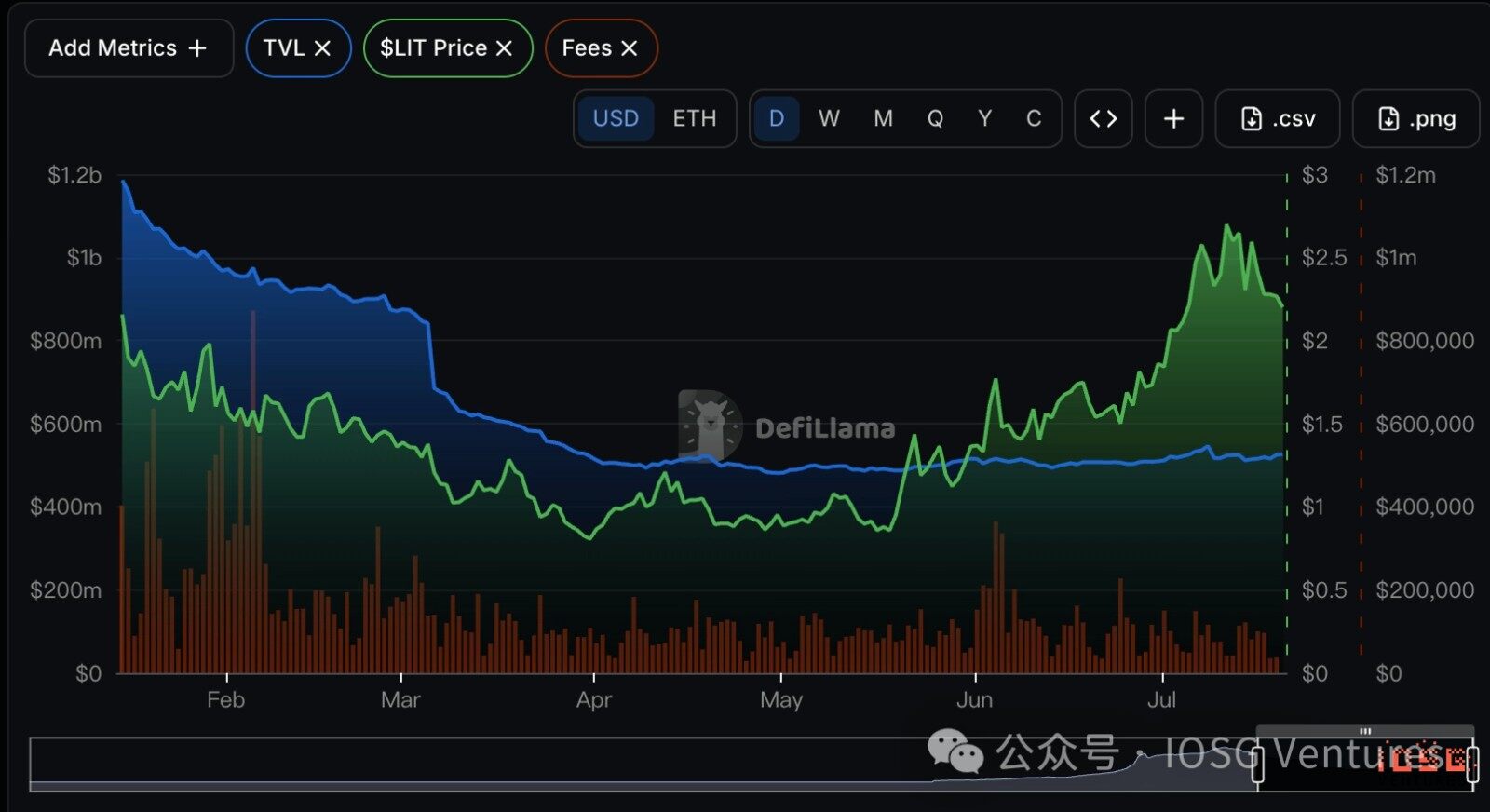Remove the $LIT Price metric chip

[504, 48]
